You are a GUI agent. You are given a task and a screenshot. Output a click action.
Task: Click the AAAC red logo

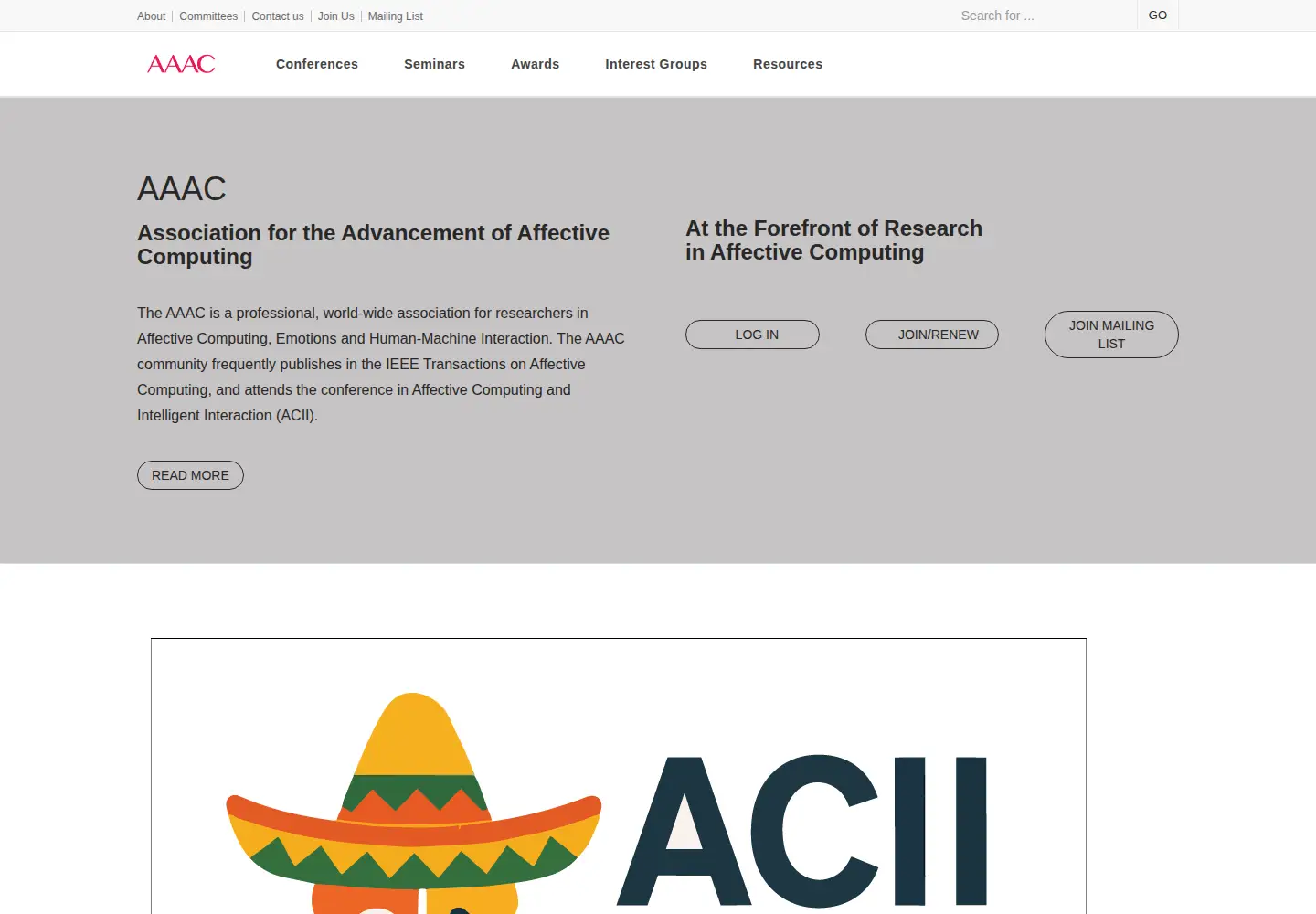tap(181, 64)
